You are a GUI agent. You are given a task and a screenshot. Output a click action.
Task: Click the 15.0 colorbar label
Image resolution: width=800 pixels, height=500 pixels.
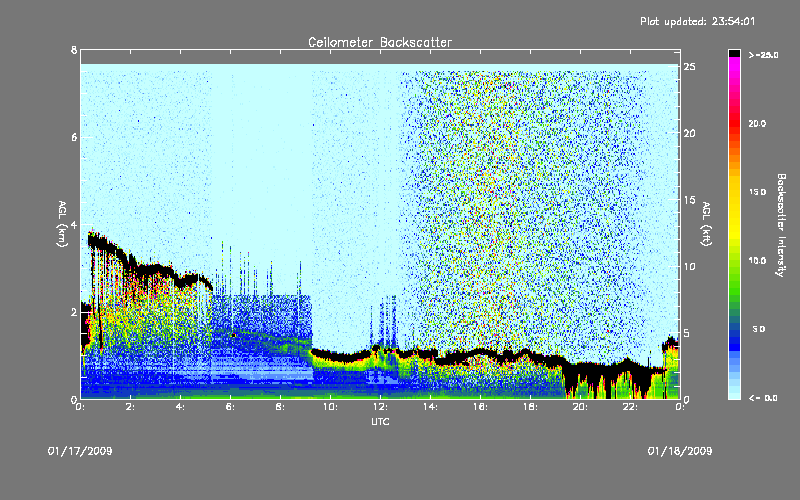pos(757,192)
